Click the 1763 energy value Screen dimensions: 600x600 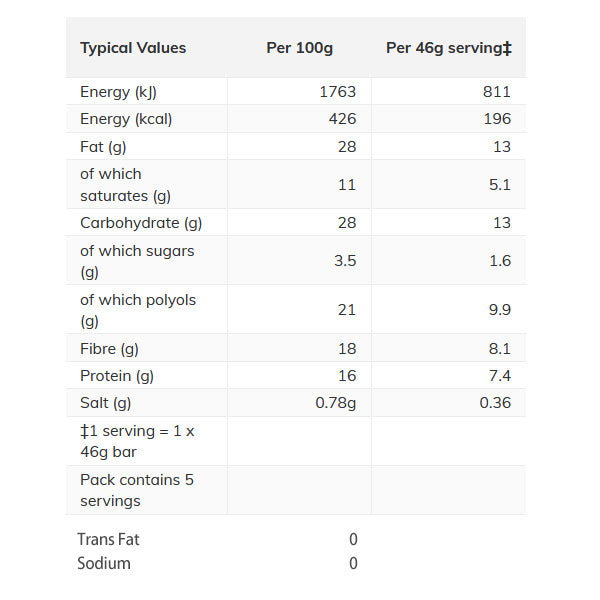click(x=337, y=92)
